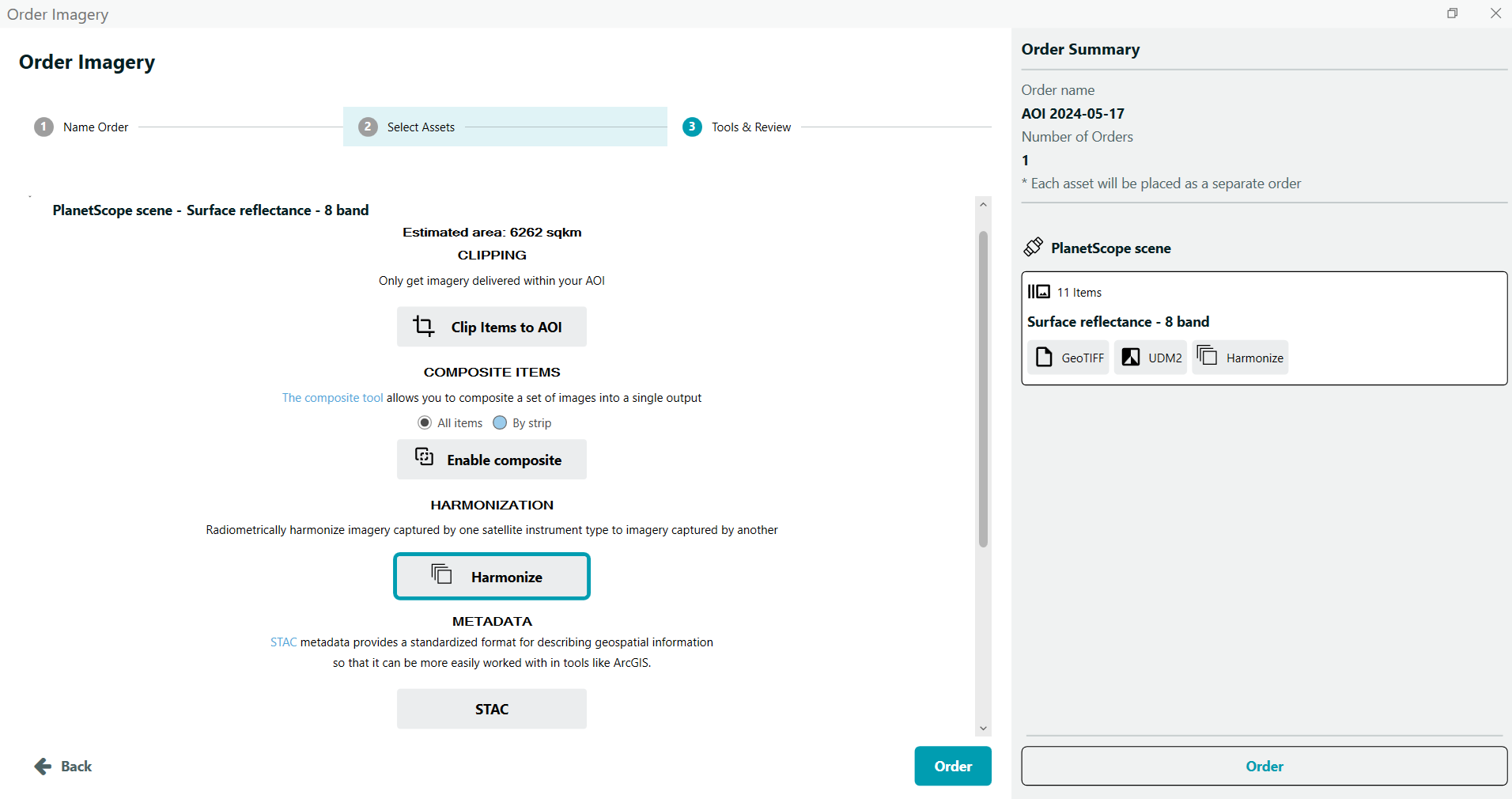Image resolution: width=1512 pixels, height=799 pixels.
Task: Select the All items radio option
Action: [425, 422]
